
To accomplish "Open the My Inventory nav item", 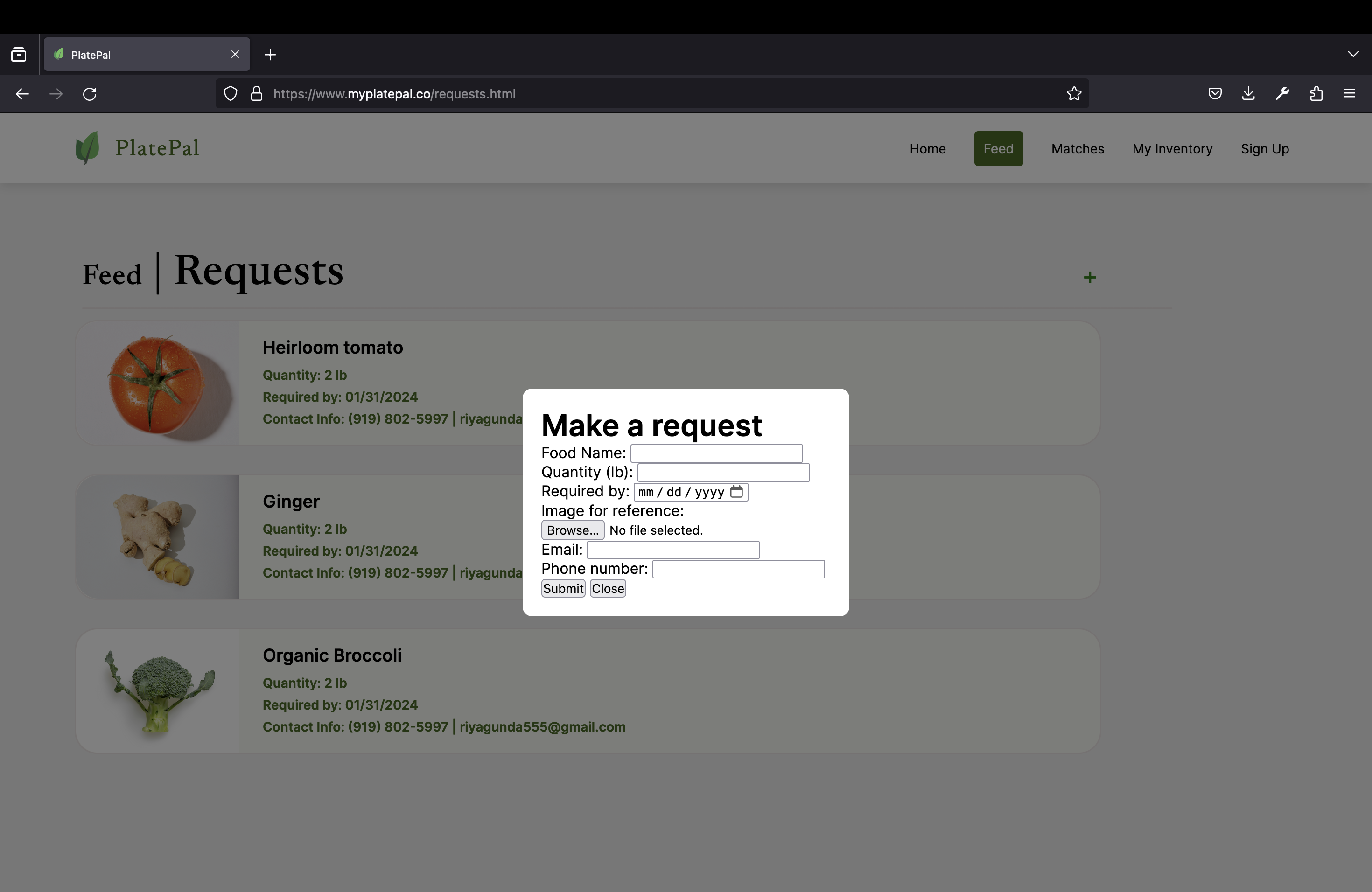I will [1172, 149].
